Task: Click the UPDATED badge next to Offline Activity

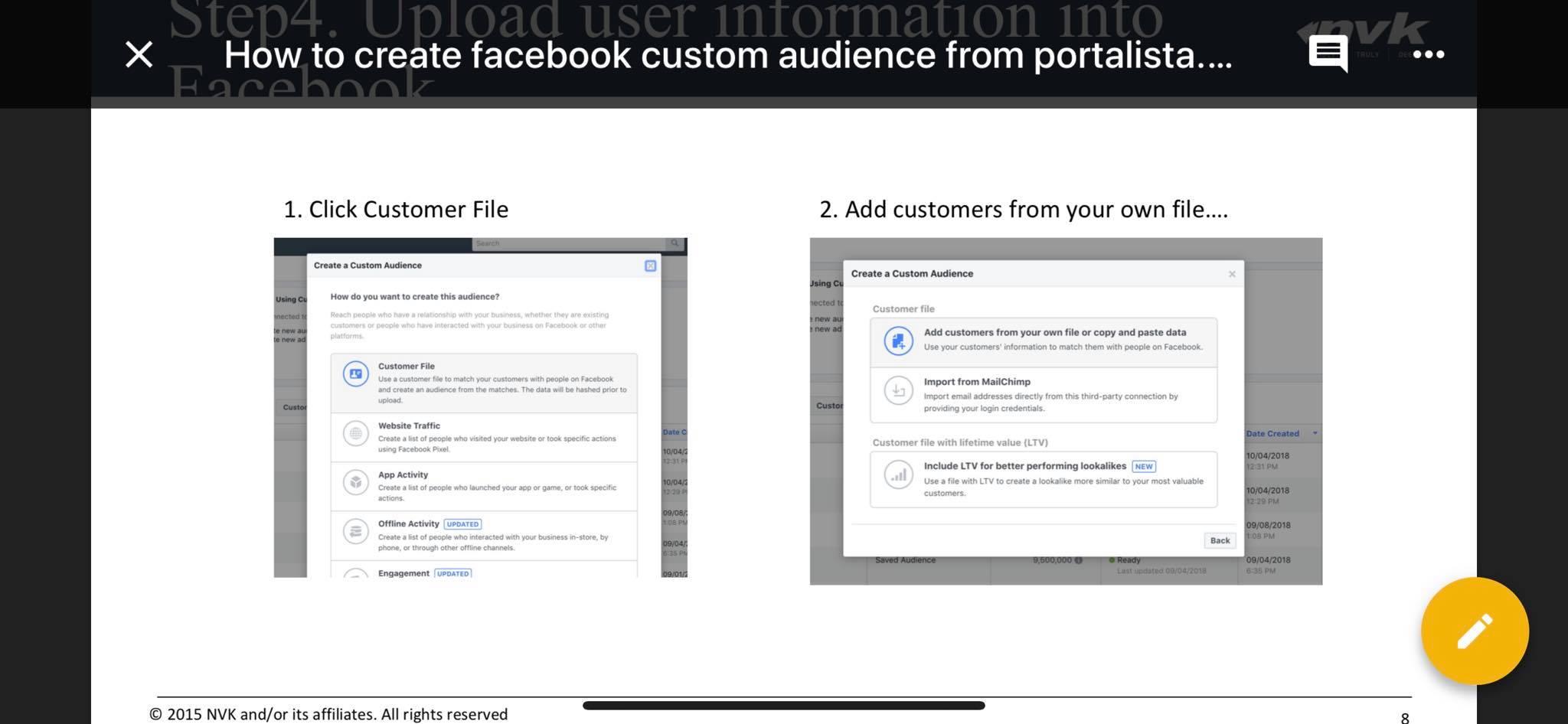Action: pyautogui.click(x=462, y=524)
